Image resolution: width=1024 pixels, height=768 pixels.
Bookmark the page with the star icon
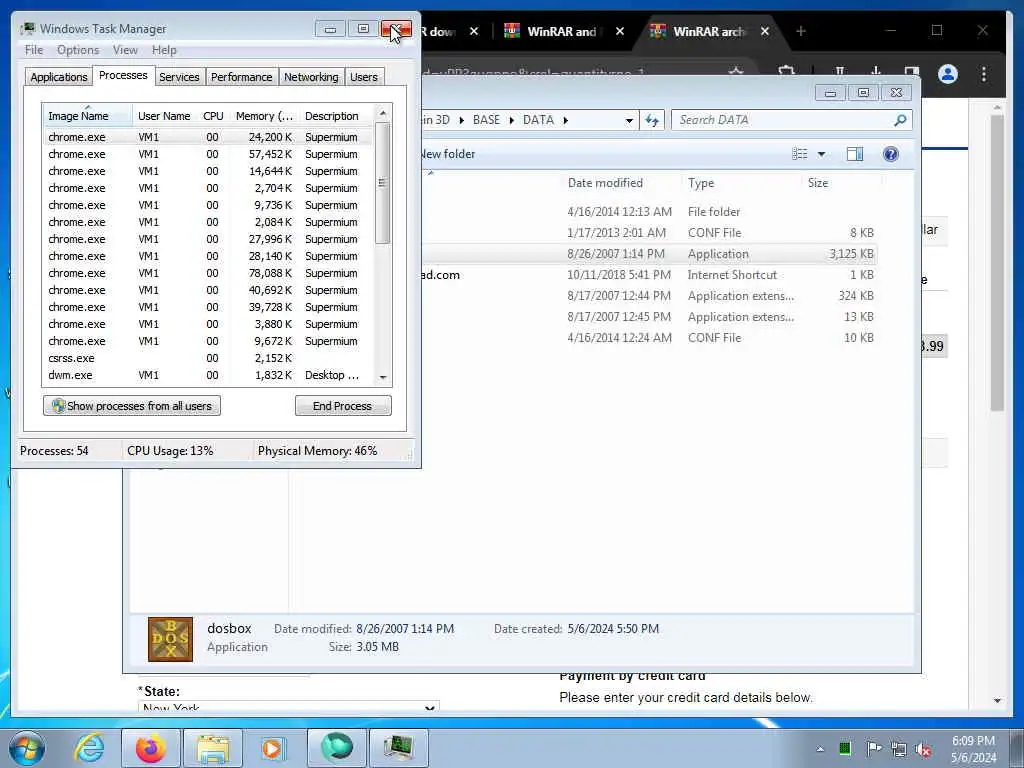[736, 72]
